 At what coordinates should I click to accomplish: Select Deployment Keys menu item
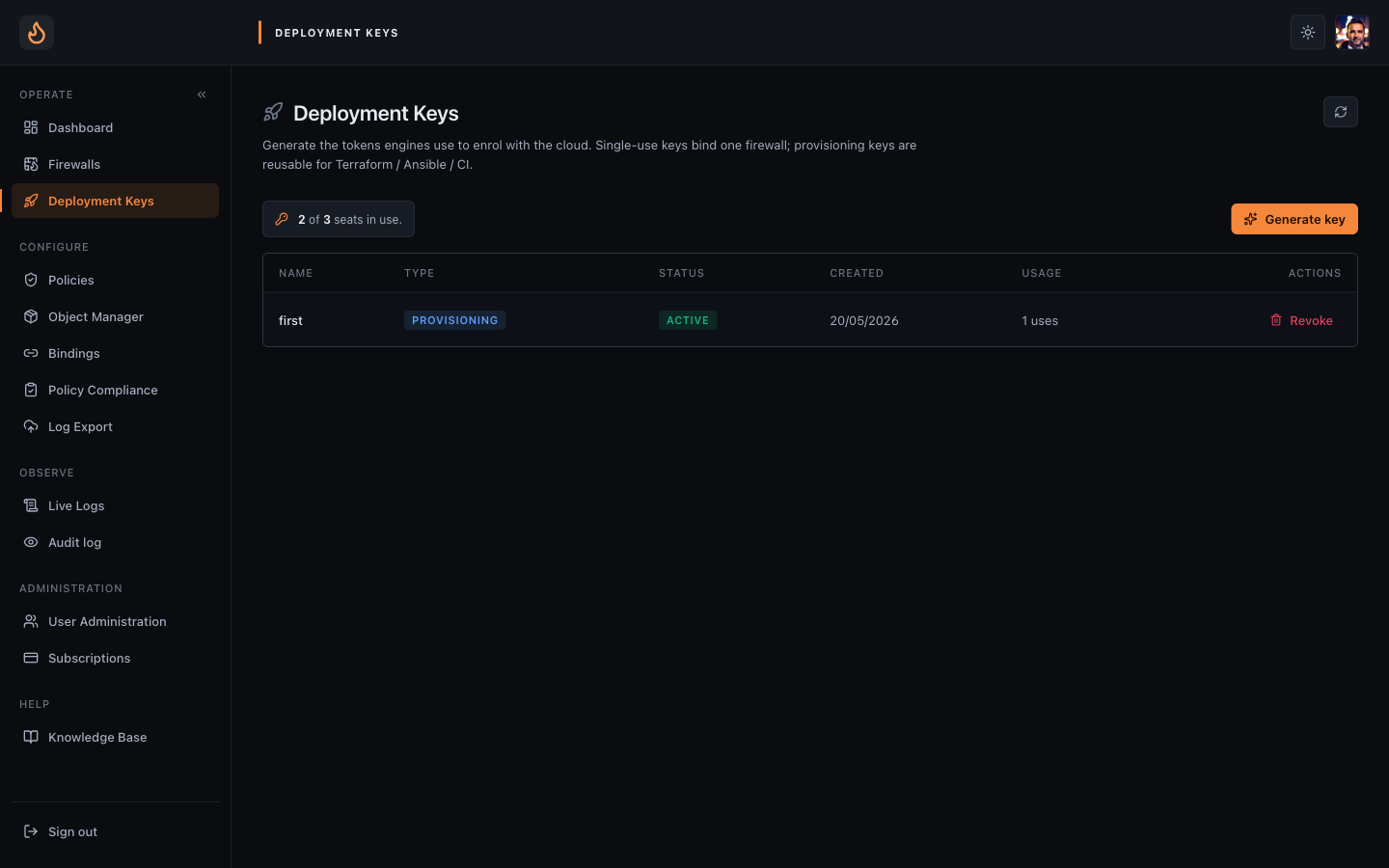click(115, 201)
